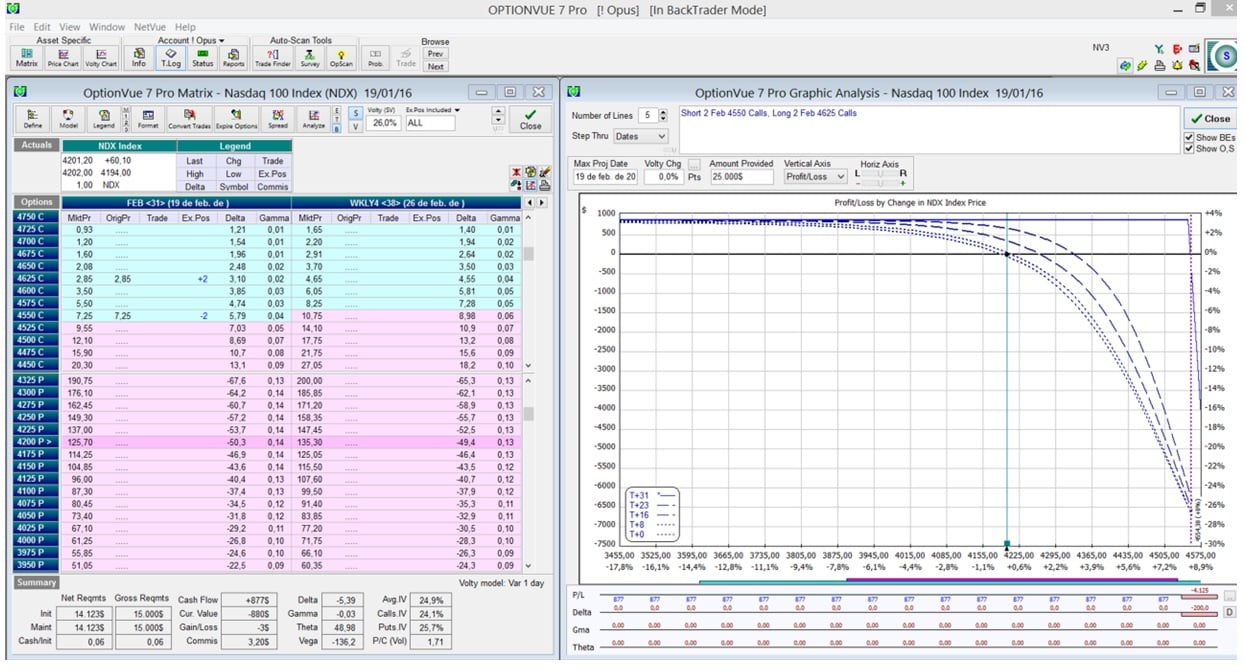The width and height of the screenshot is (1245, 672).
Task: Click the Convert Trades icon
Action: click(189, 119)
